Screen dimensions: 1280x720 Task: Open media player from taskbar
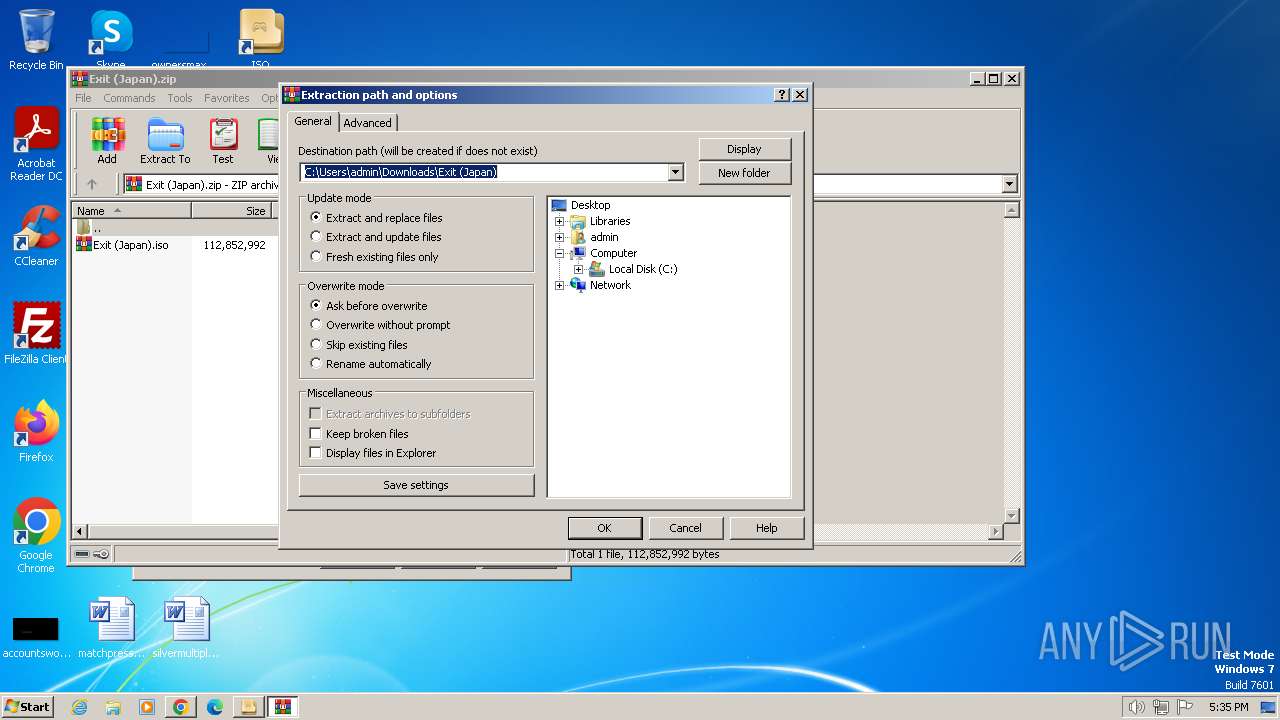[147, 707]
